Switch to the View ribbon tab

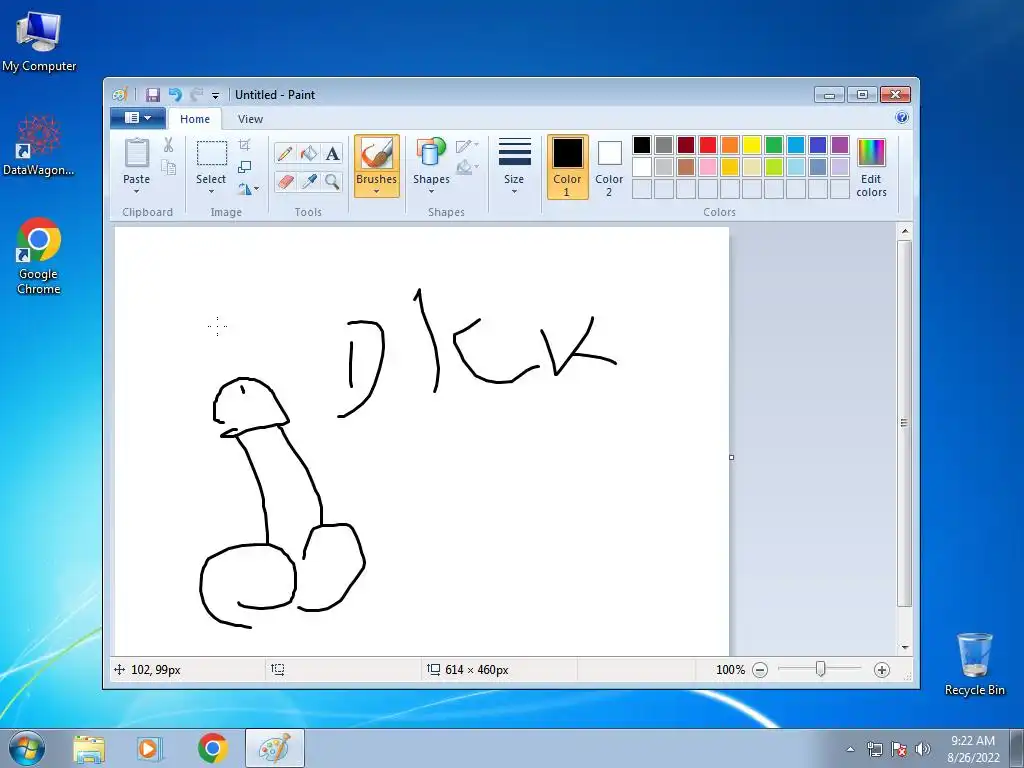tap(250, 119)
